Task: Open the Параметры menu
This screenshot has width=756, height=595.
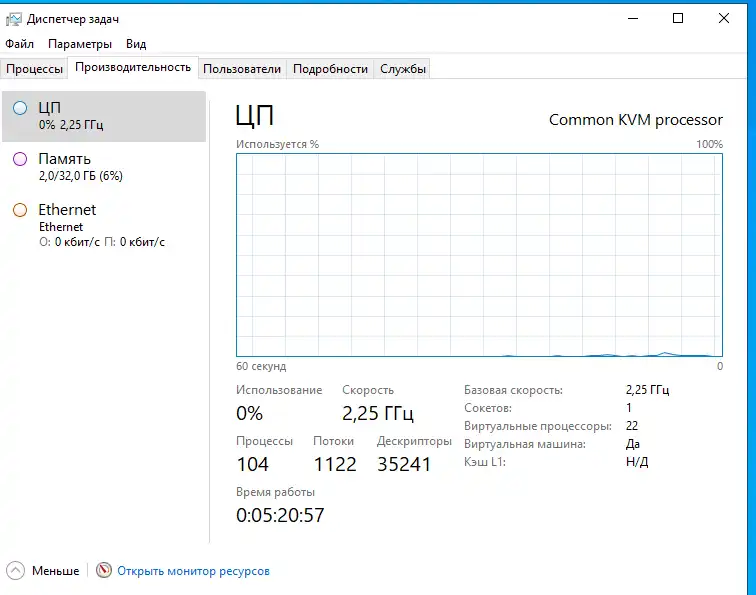Action: (x=80, y=44)
